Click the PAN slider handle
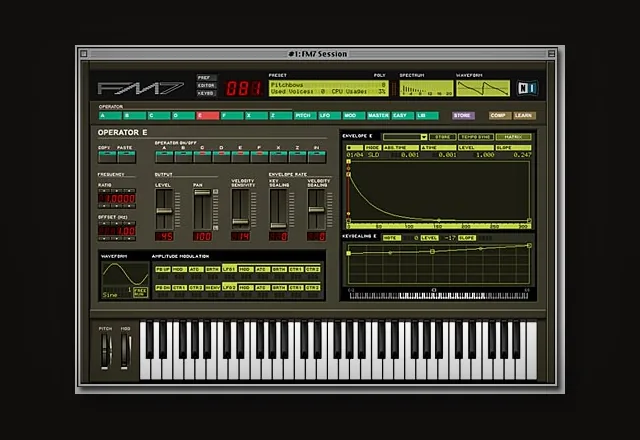 click(202, 192)
